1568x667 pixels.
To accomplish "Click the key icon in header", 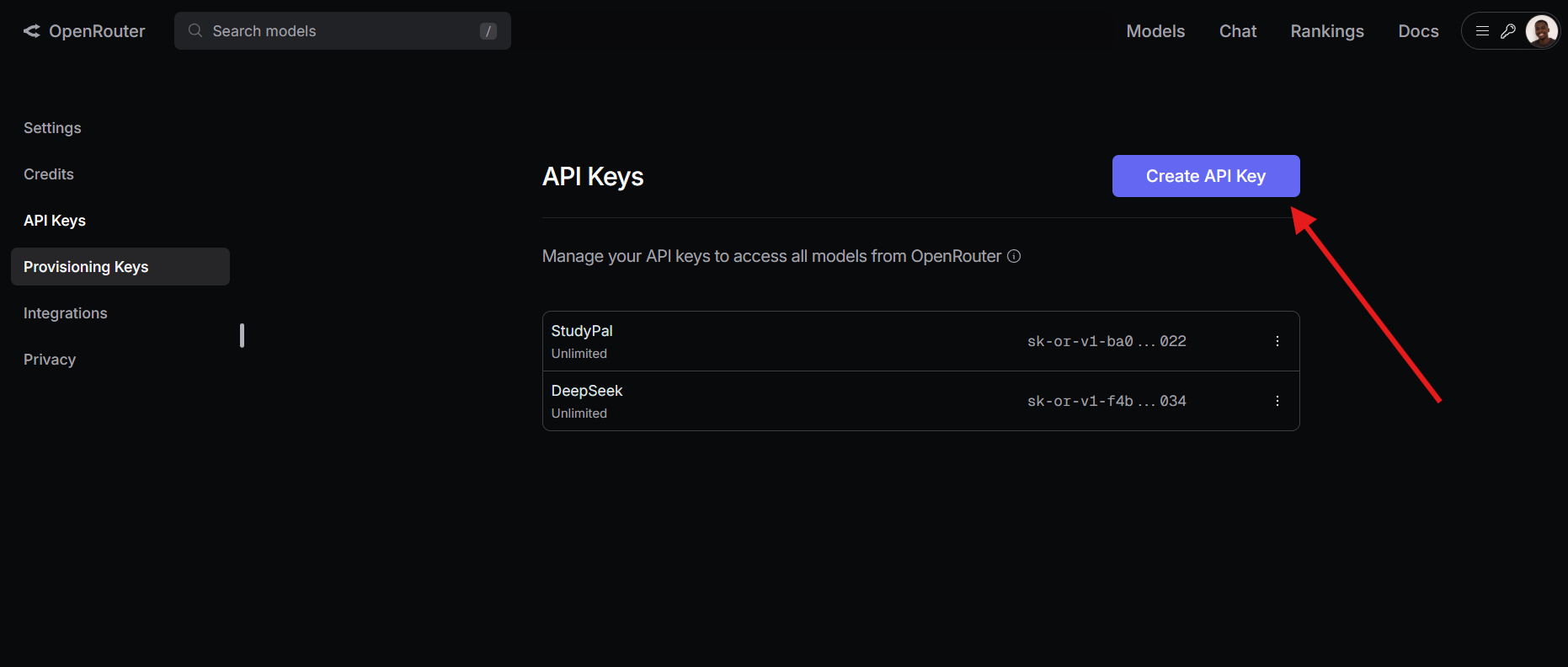I will point(1508,31).
